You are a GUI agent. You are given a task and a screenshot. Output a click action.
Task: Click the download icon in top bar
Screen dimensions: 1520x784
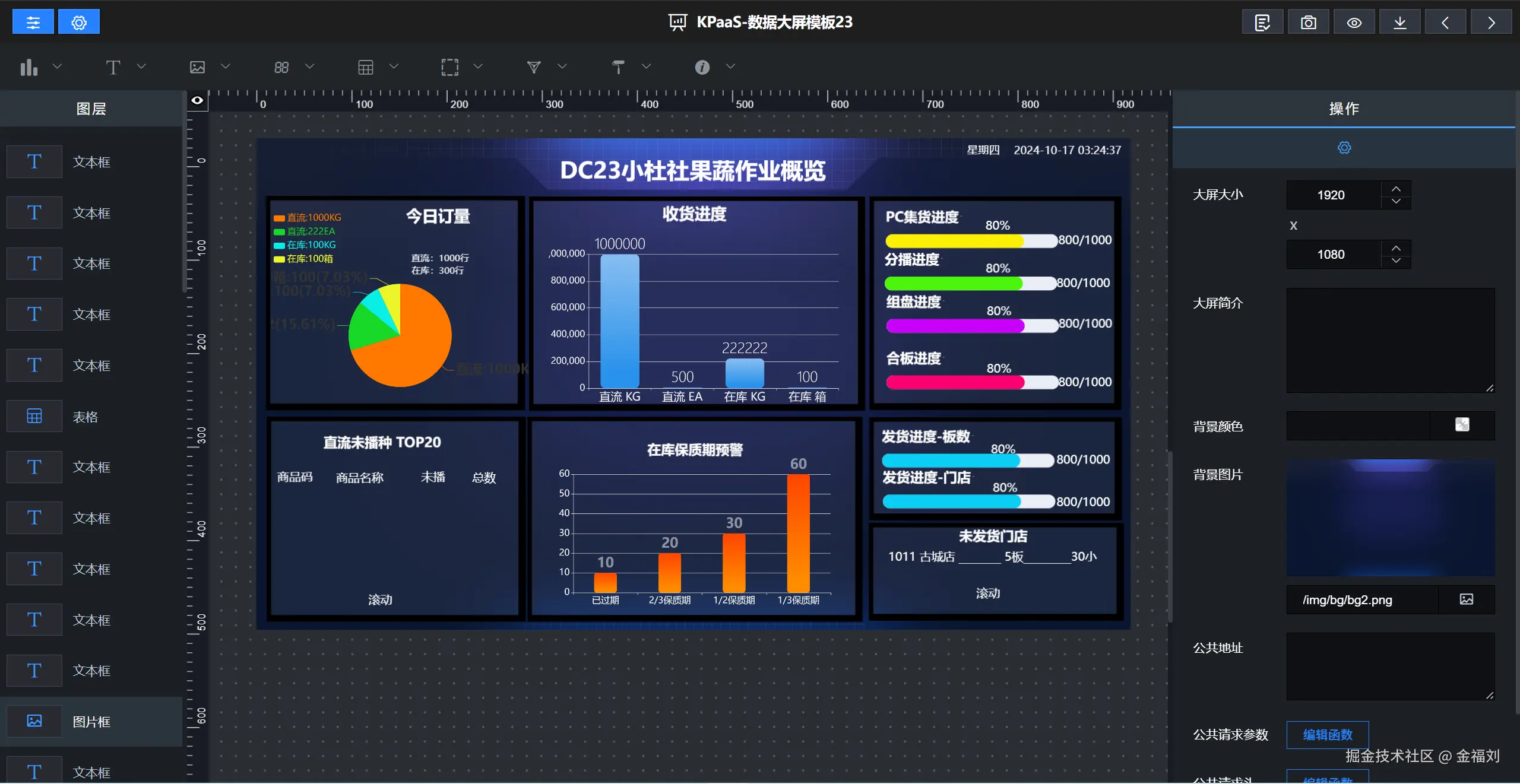(x=1399, y=23)
